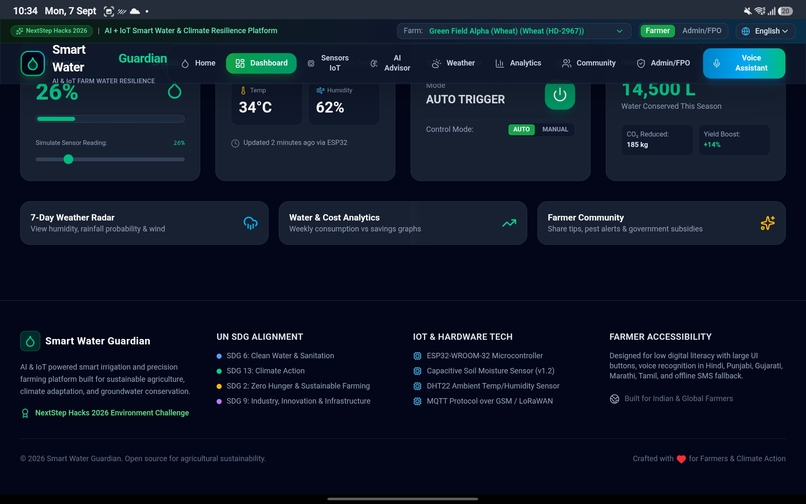Click SDG 9: Industry, Innovation & Infrastructure
Screen dimensions: 806x504
tap(298, 401)
